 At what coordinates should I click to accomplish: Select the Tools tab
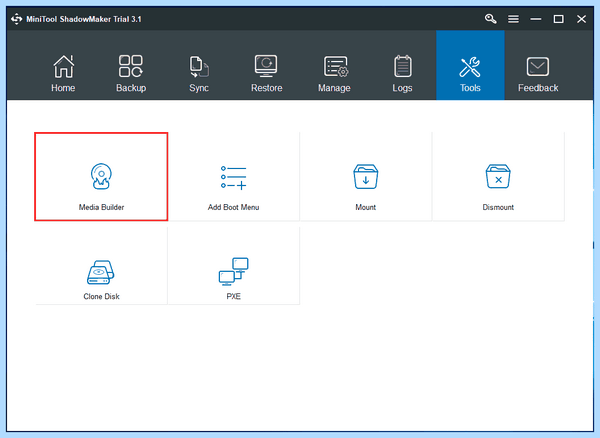(x=470, y=65)
